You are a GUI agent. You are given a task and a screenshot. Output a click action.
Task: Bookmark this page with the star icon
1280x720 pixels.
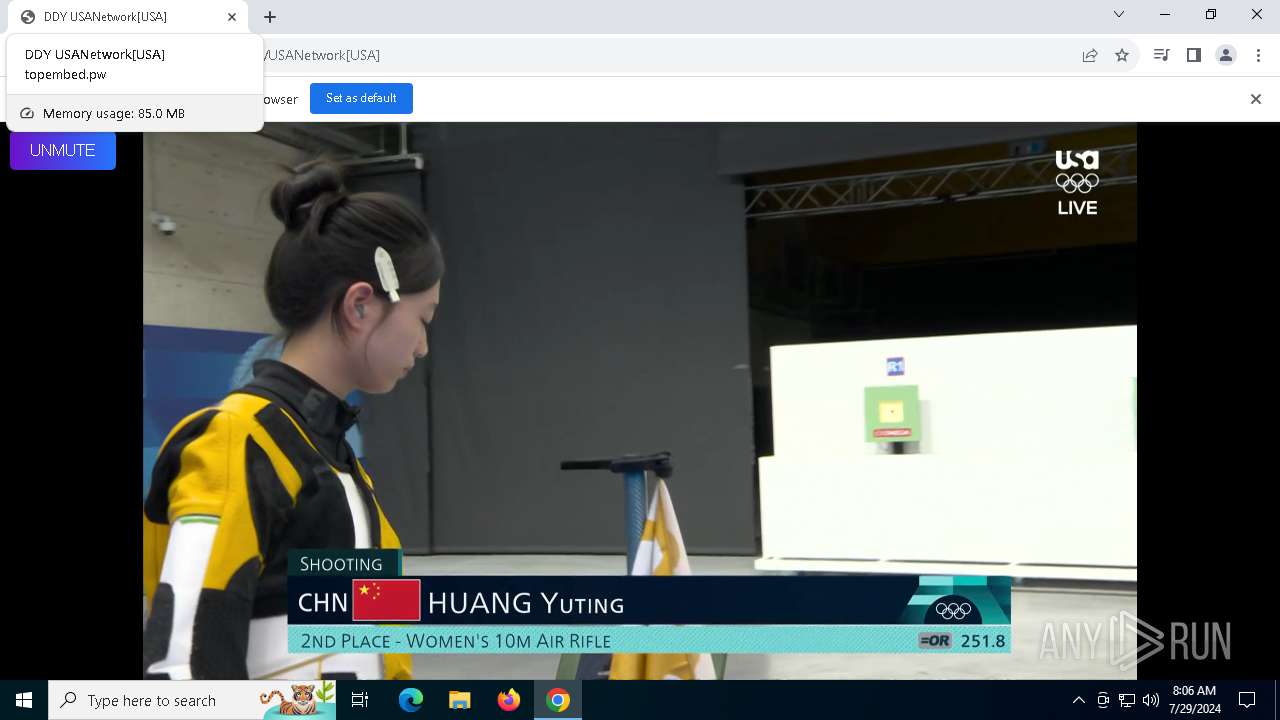(1122, 55)
